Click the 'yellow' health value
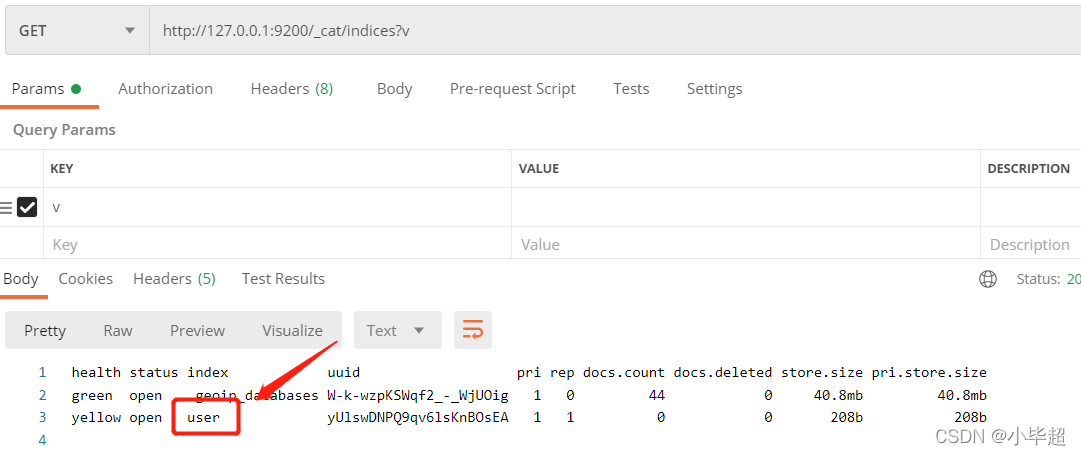This screenshot has height=455, width=1081. coord(96,417)
